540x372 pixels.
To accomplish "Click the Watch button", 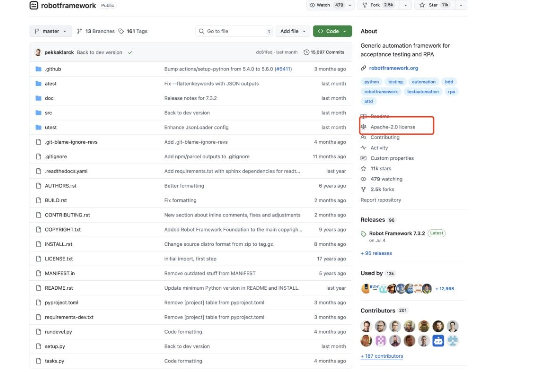I will pos(326,5).
